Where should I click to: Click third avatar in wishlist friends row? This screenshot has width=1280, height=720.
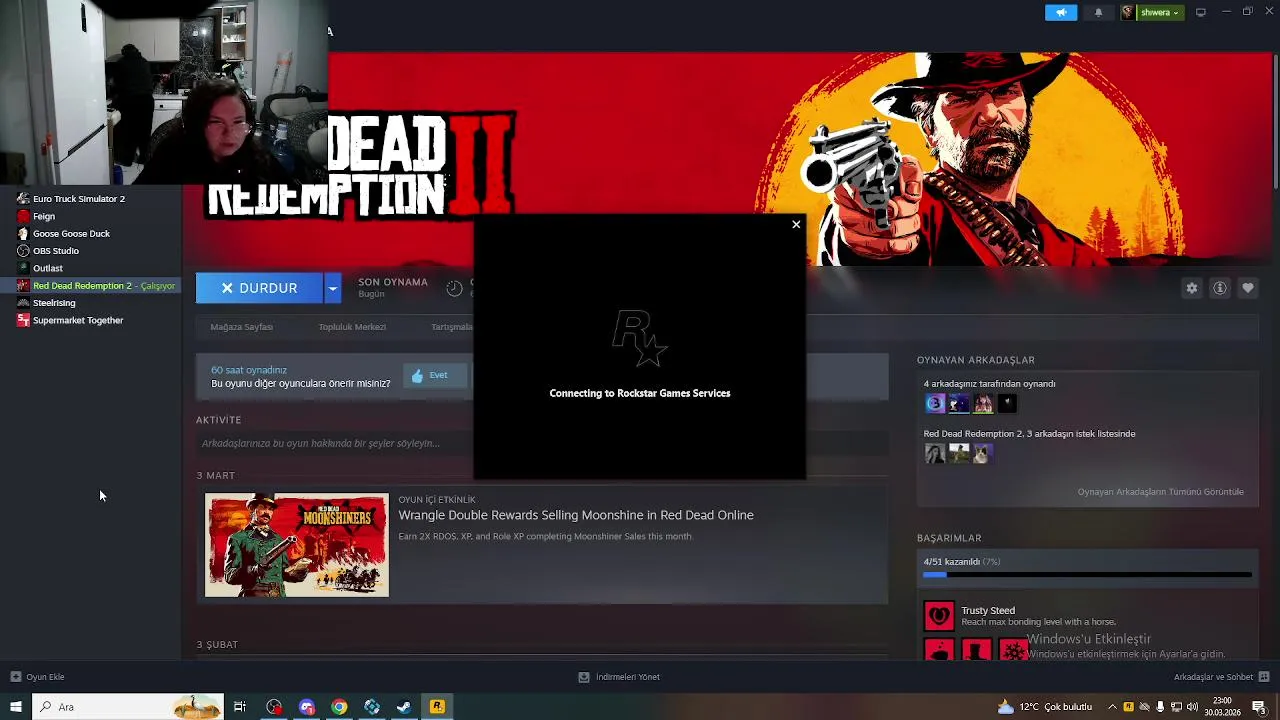point(983,454)
